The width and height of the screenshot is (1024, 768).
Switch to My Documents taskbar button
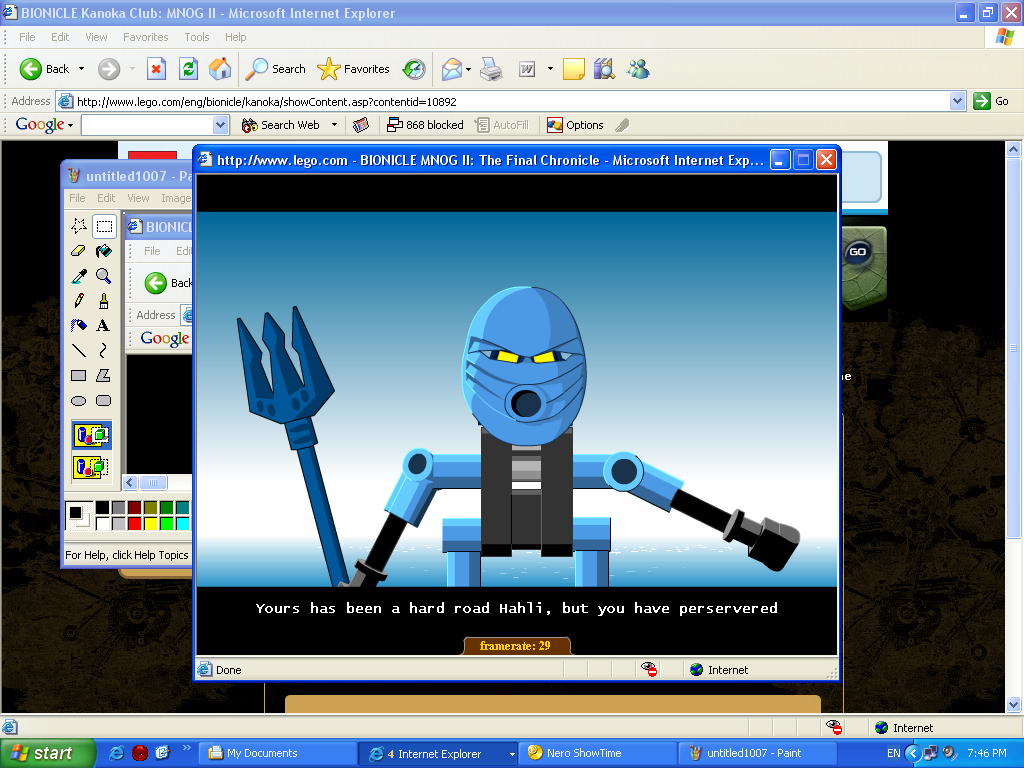click(x=277, y=754)
